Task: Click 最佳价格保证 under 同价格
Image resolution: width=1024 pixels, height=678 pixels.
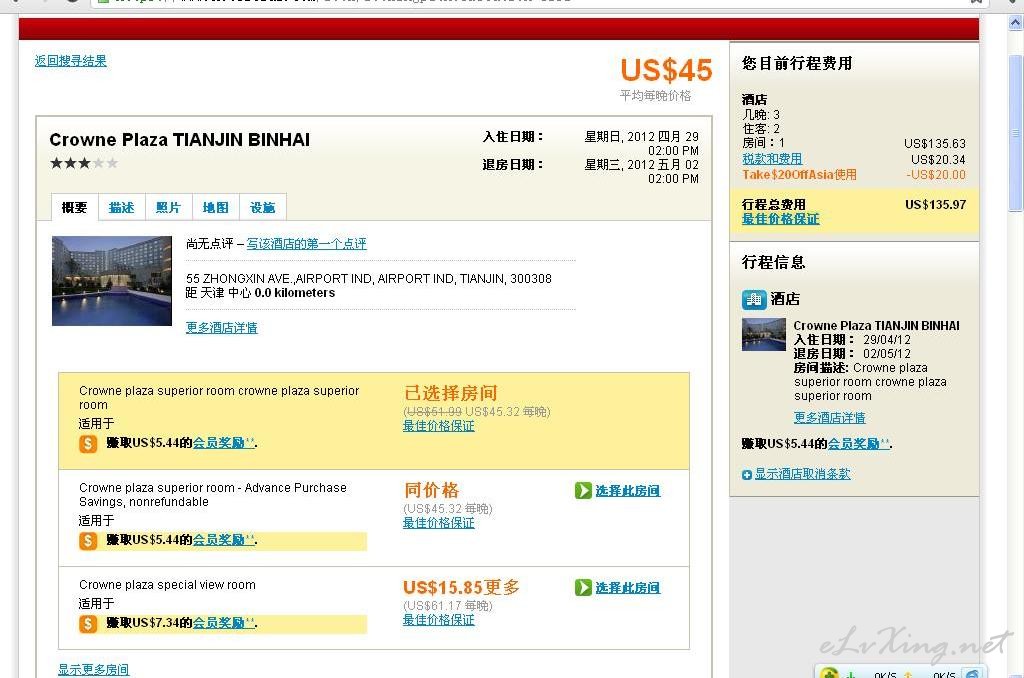Action: click(x=438, y=523)
